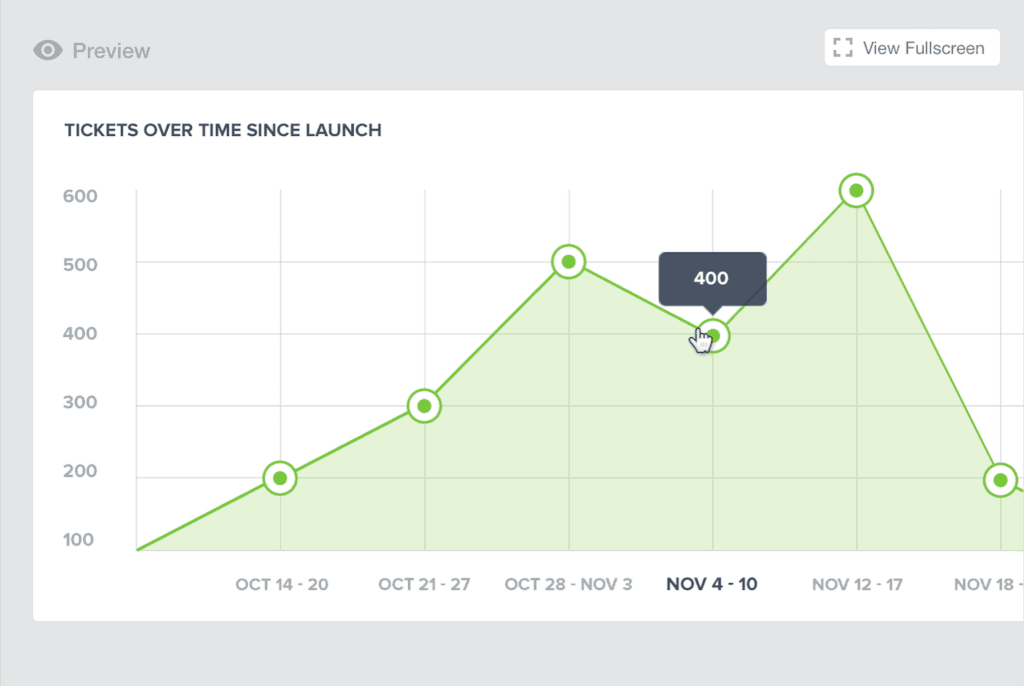Screen dimensions: 1024x686
Task: Select the peak 600 data point above Nov 12 - 17
Action: [856, 190]
